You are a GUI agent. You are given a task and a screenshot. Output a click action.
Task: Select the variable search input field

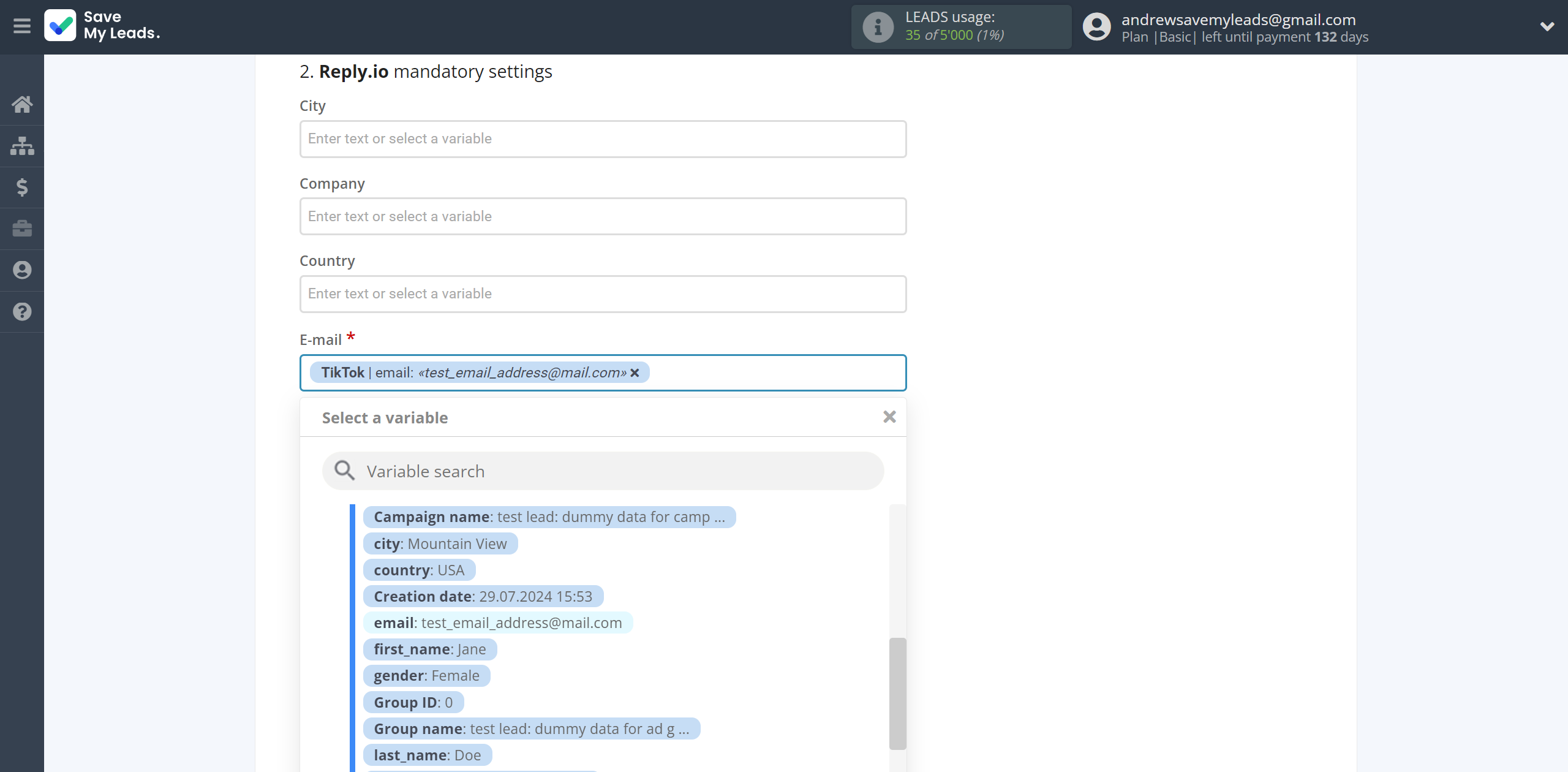603,471
